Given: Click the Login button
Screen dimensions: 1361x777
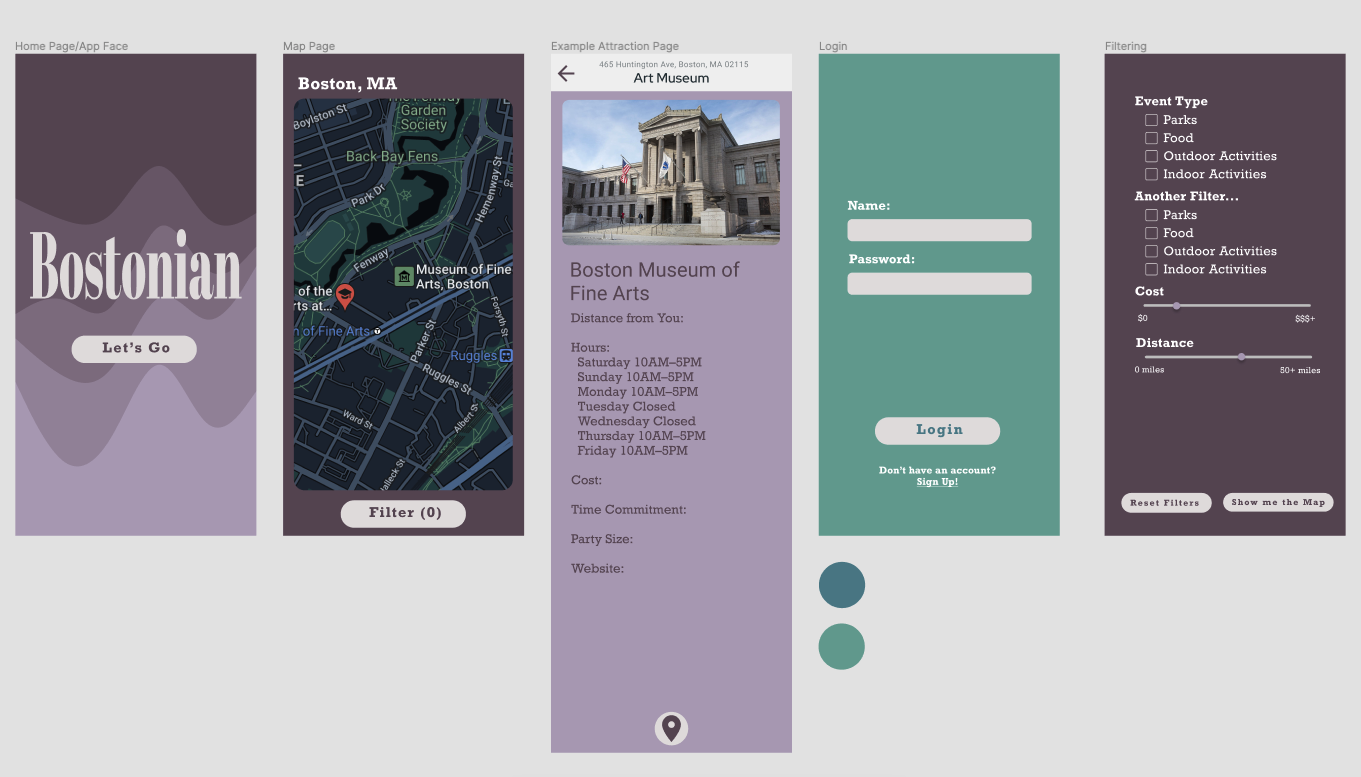Looking at the screenshot, I should (937, 430).
